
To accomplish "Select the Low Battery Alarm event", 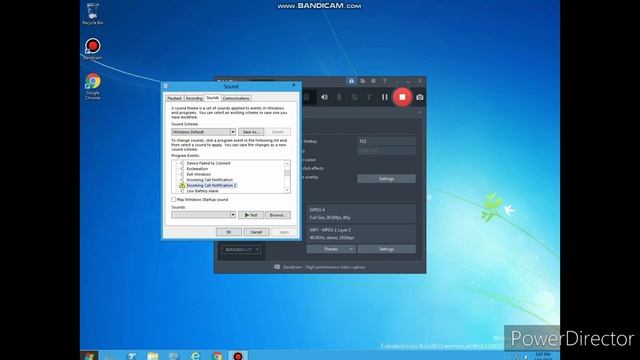I will (x=202, y=191).
